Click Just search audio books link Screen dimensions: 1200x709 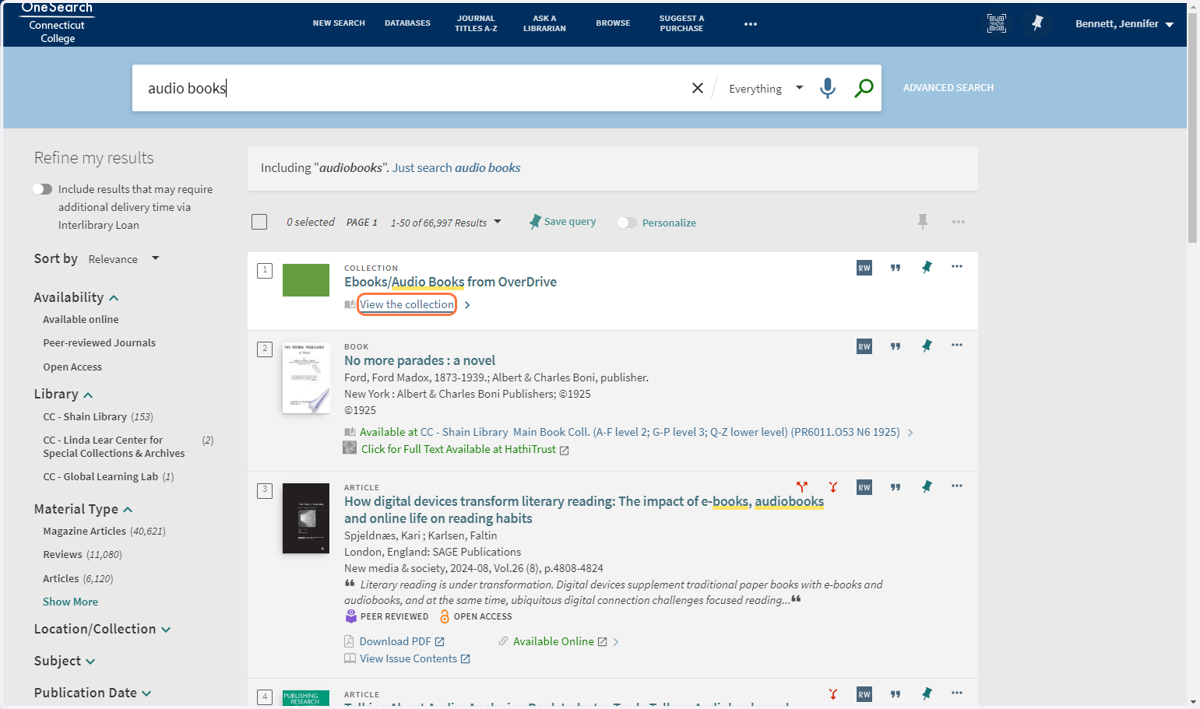tap(456, 168)
